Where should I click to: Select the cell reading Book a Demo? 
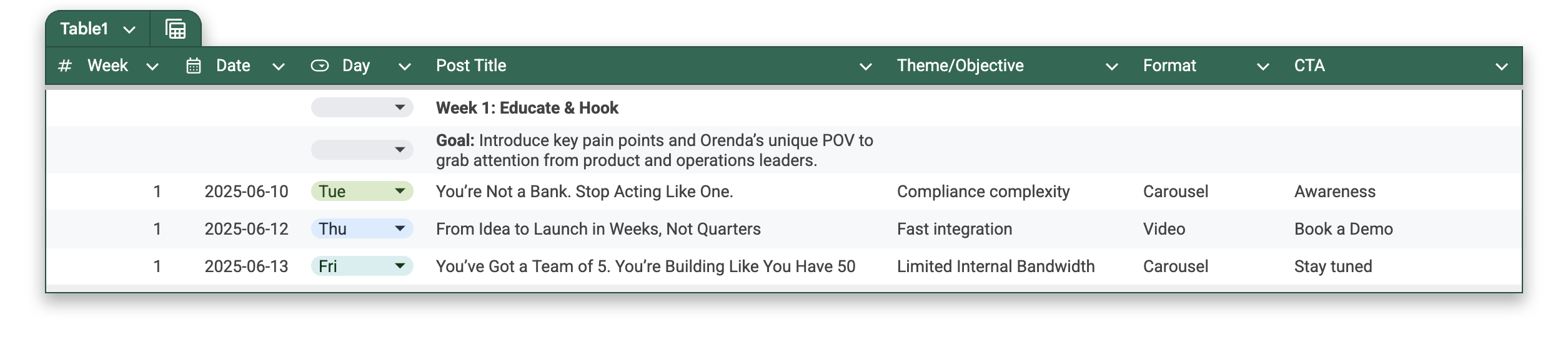click(1344, 229)
